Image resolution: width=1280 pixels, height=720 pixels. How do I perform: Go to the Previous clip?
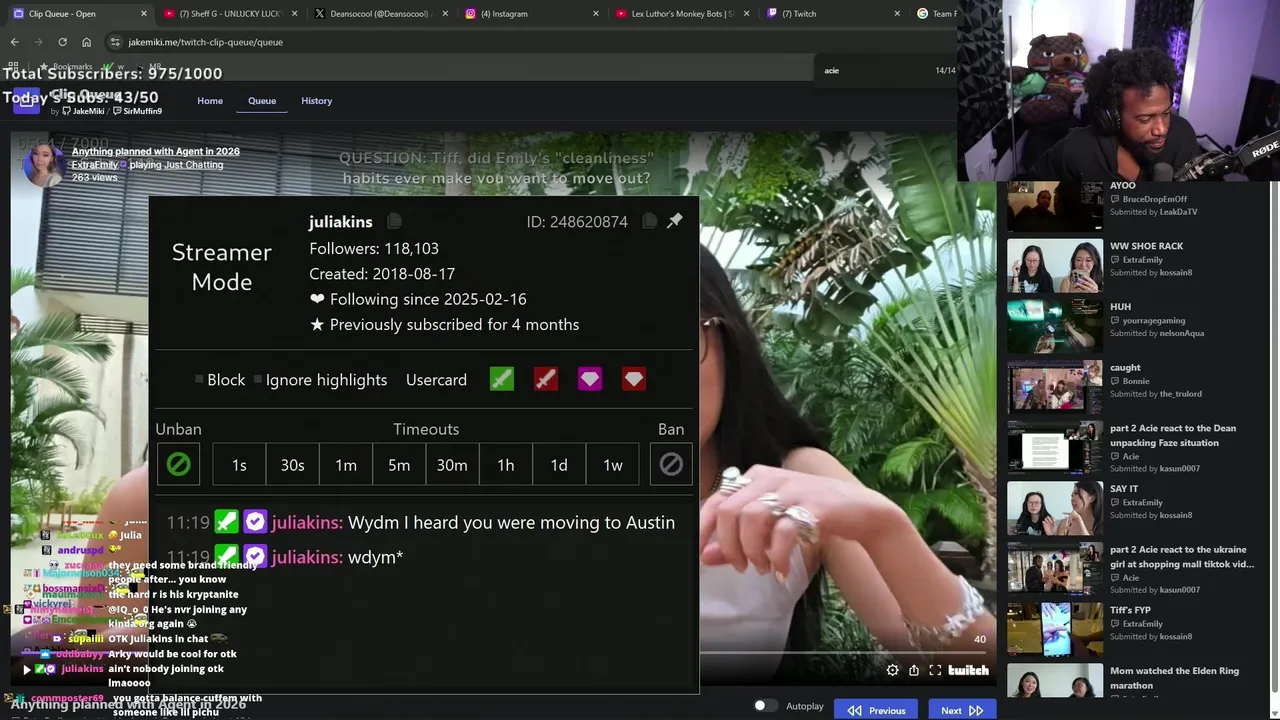(876, 710)
